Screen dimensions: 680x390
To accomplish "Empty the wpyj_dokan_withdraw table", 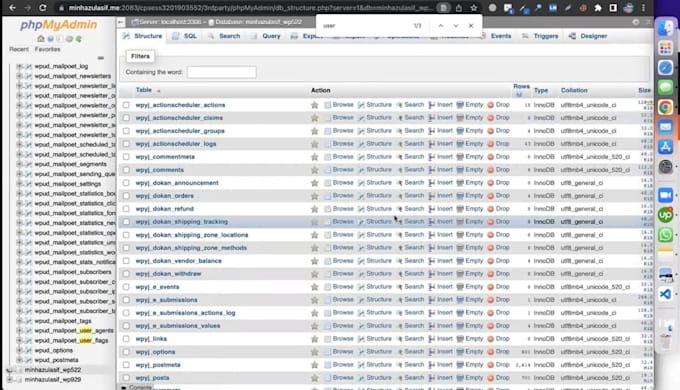I will tap(470, 274).
